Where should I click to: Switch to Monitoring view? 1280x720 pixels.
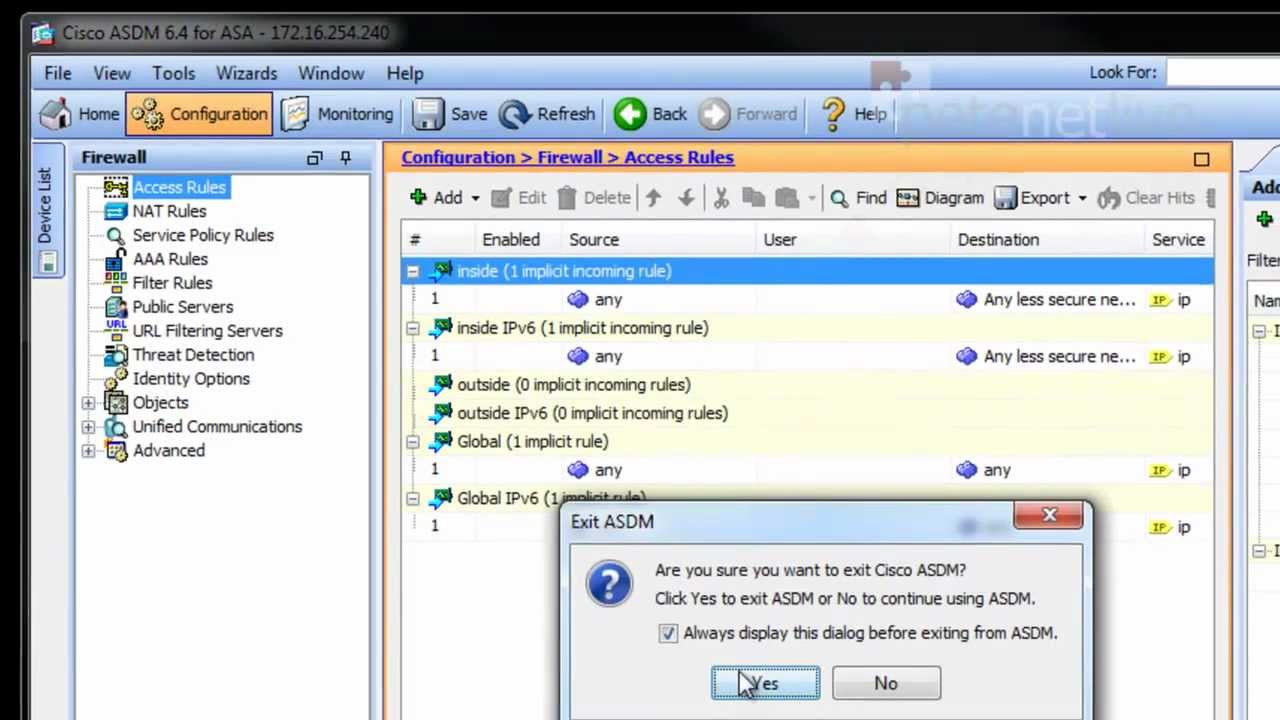(337, 114)
